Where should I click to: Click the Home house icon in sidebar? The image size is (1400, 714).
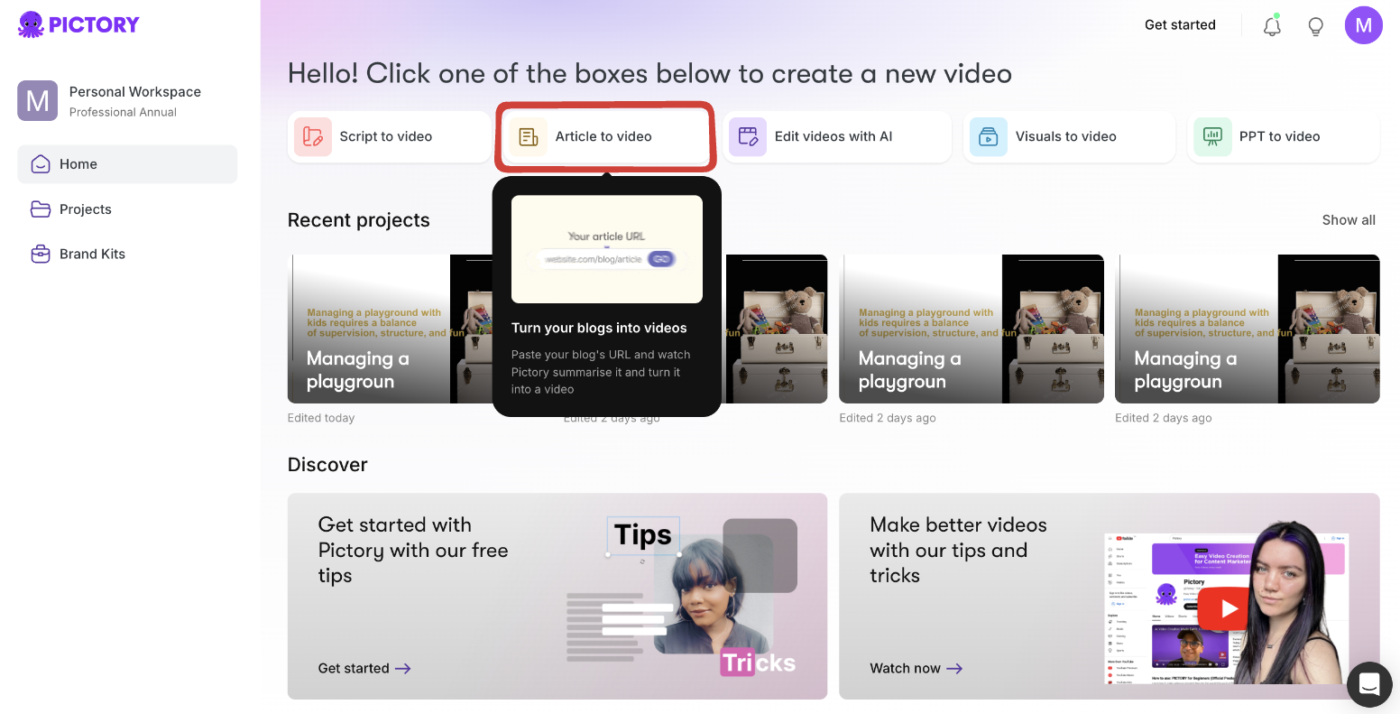pos(40,164)
